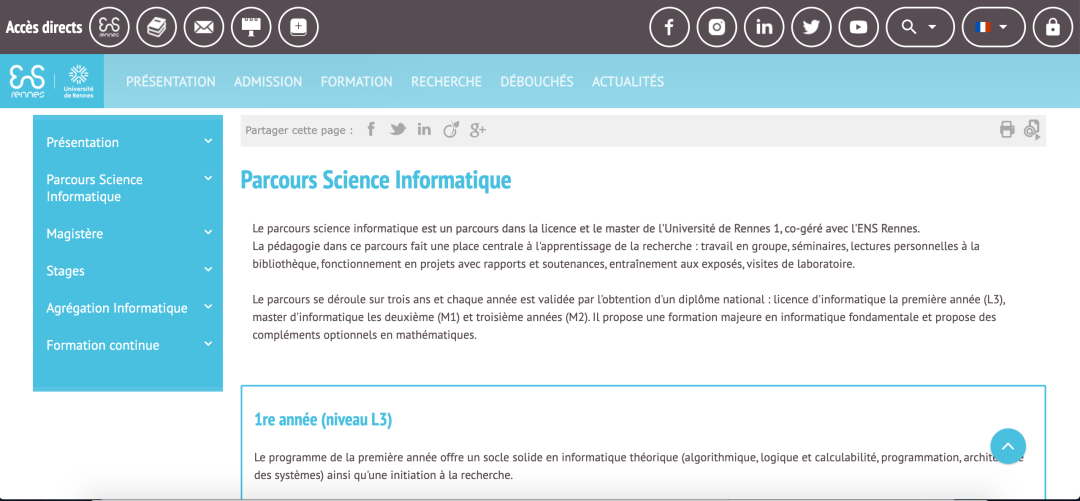
Task: Click the billboard calendar icon
Action: (251, 27)
